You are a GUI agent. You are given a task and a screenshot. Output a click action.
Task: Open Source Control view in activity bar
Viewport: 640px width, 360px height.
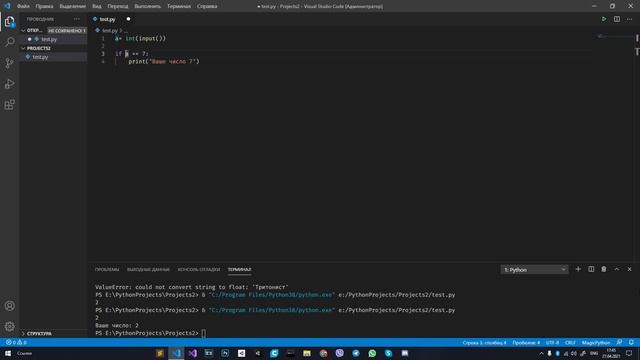click(9, 63)
